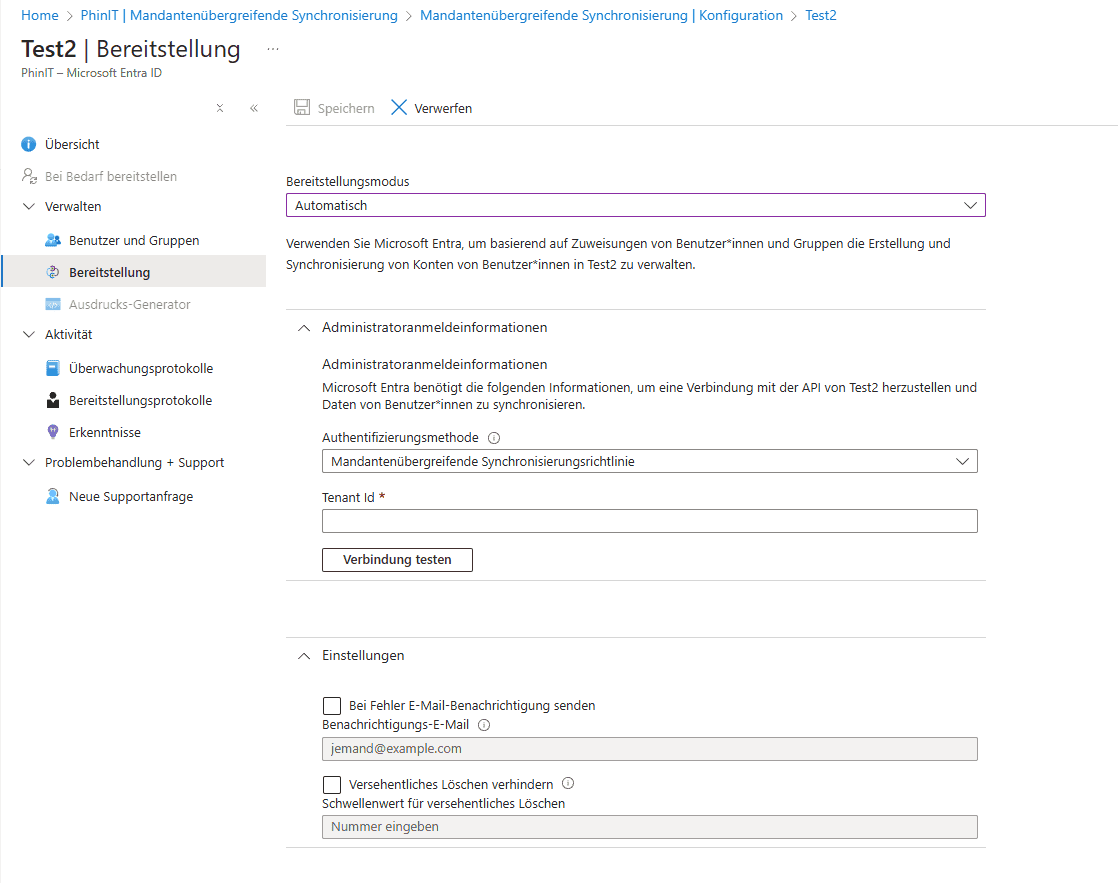
Task: Open Bereitstellung in the sidebar menu
Action: 109,272
